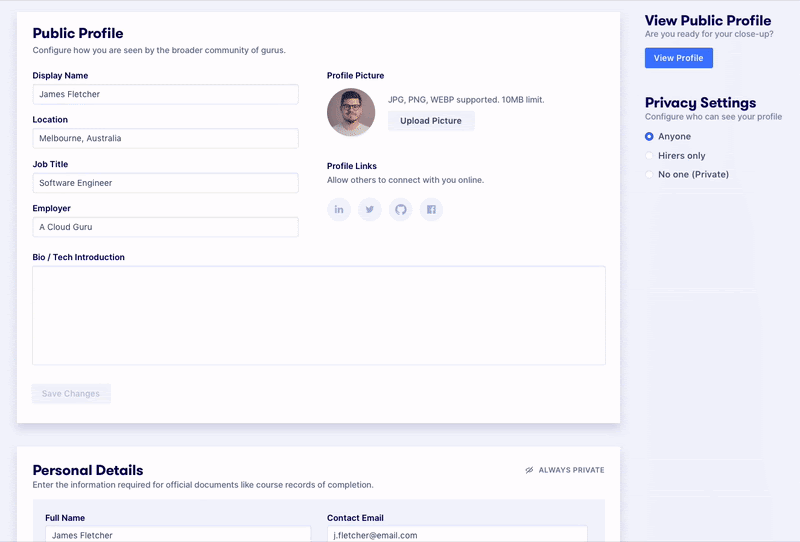Focus the Job Title input field
Screen dimensions: 800x542
[x=165, y=183]
